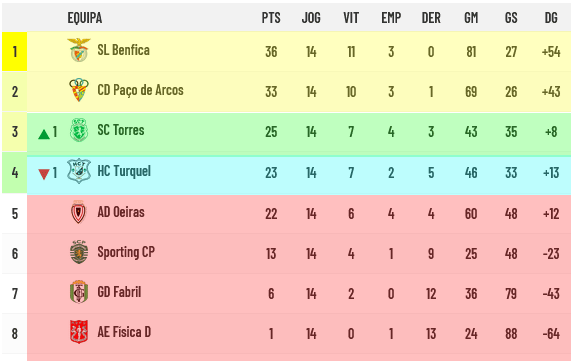Click the green up arrow for SC Torres
The height and width of the screenshot is (361, 571).
pos(44,134)
